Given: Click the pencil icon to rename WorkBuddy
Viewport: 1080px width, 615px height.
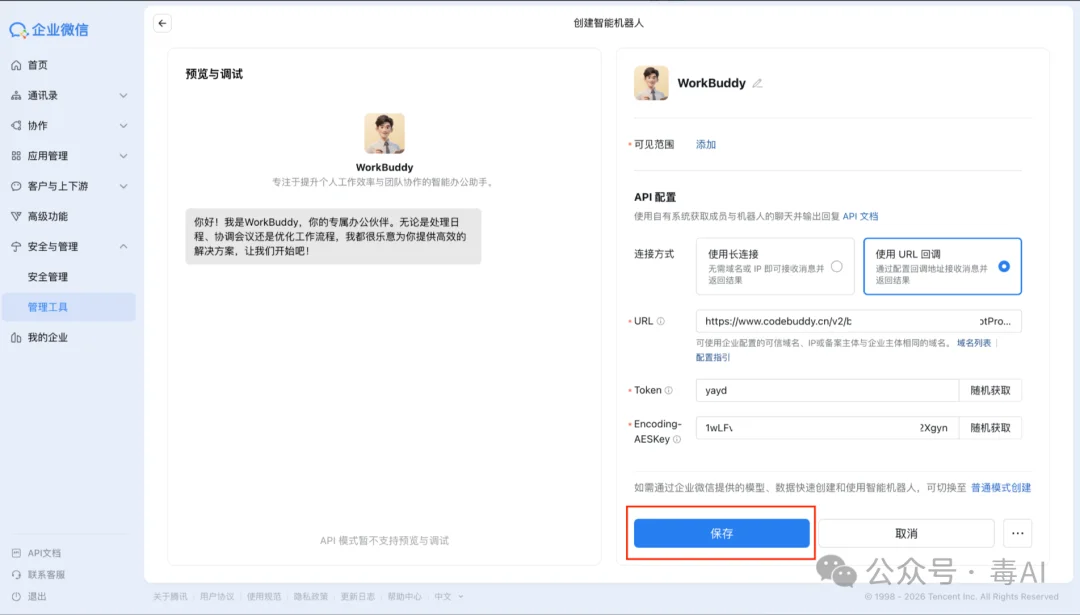Looking at the screenshot, I should click(x=757, y=84).
